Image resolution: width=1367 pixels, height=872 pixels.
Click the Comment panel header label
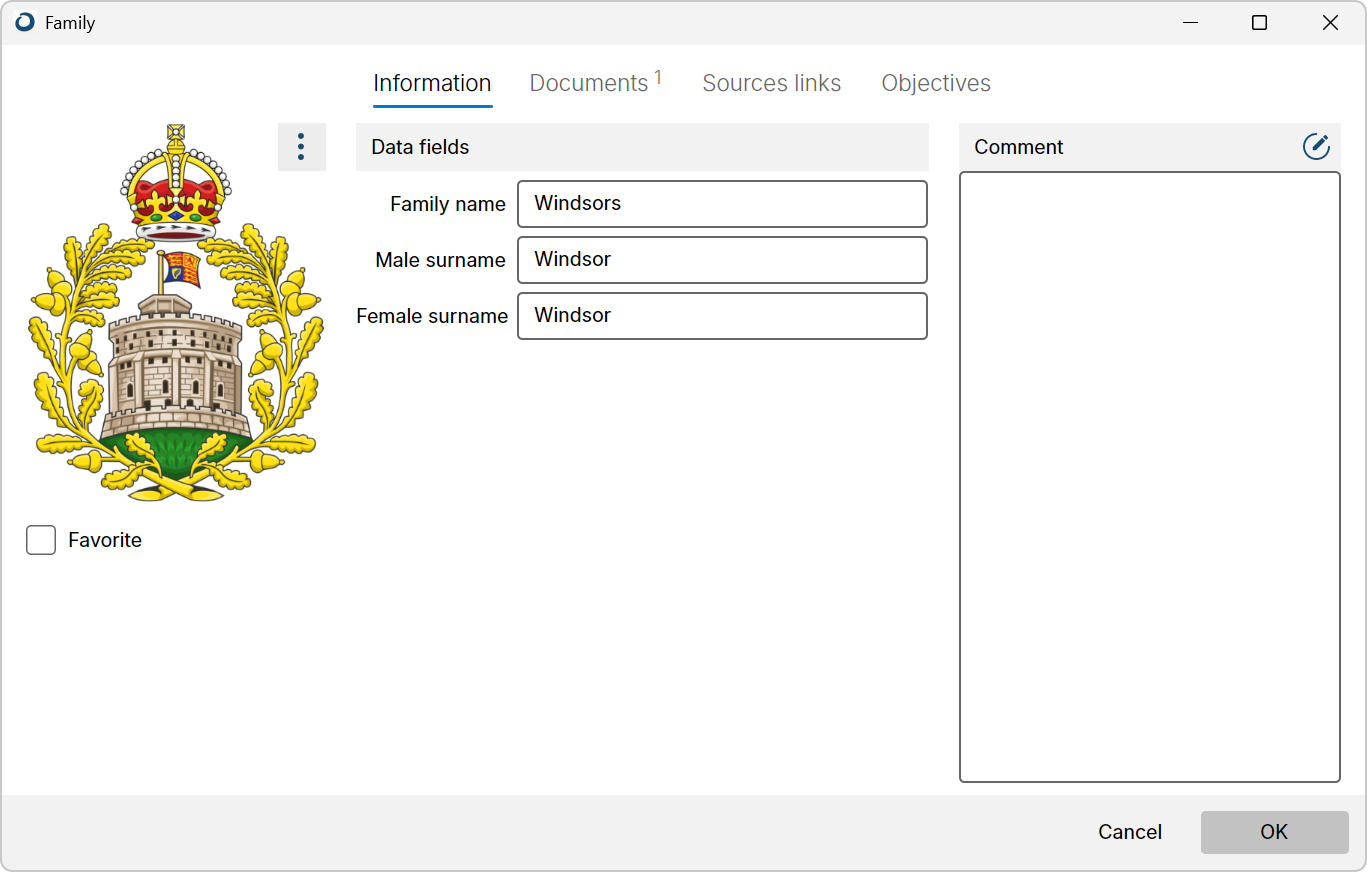coord(1018,147)
